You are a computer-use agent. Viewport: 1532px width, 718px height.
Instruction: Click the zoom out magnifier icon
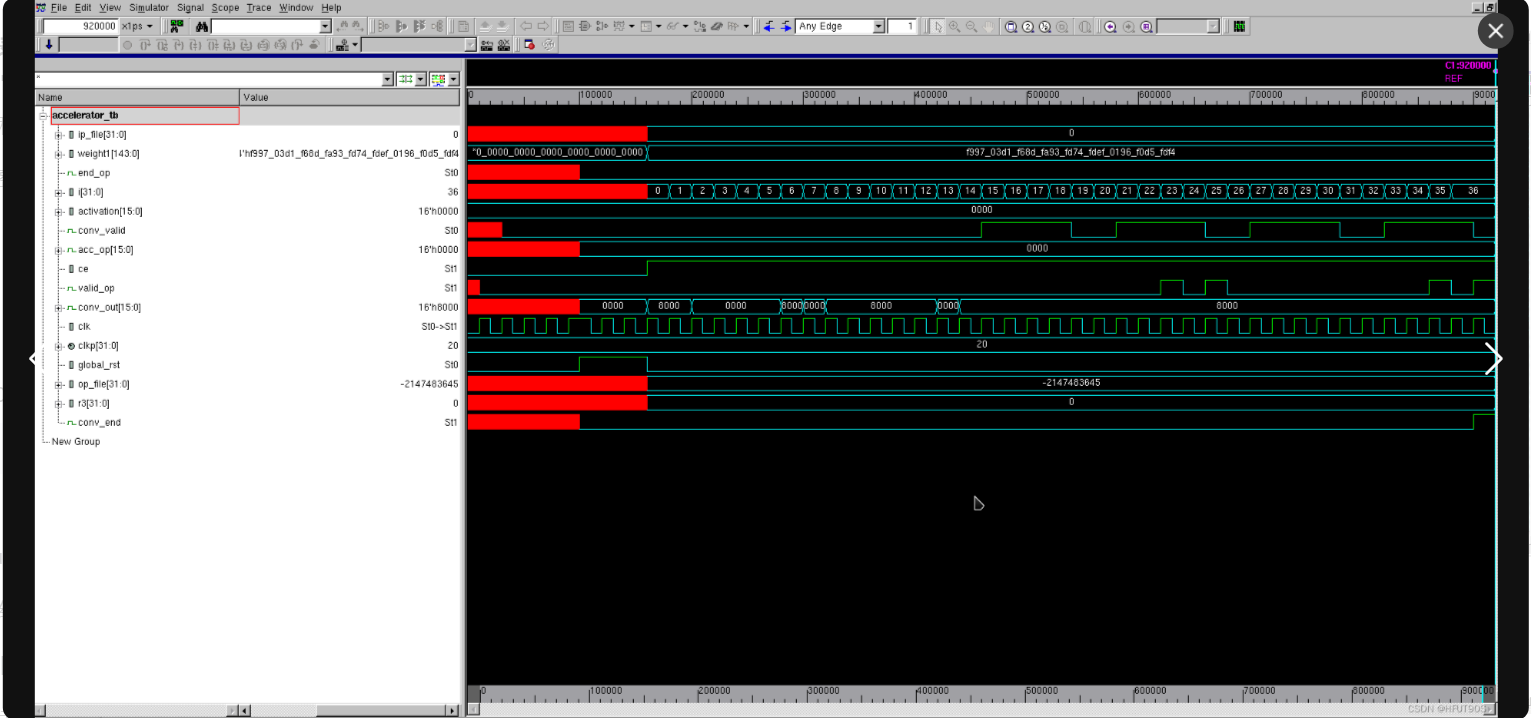pyautogui.click(x=971, y=26)
